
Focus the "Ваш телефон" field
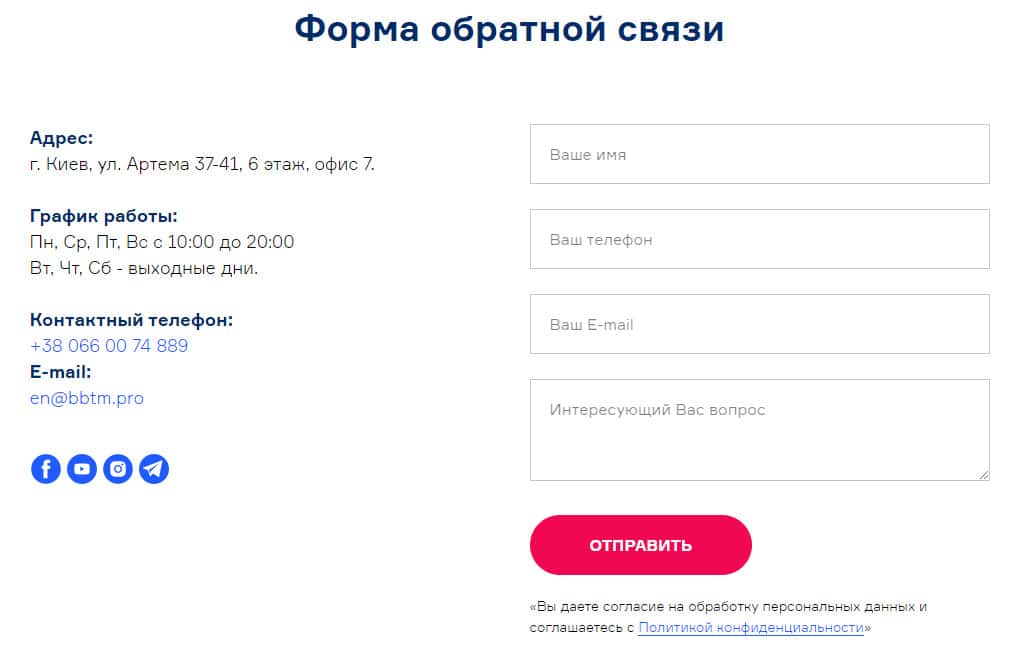(x=759, y=239)
